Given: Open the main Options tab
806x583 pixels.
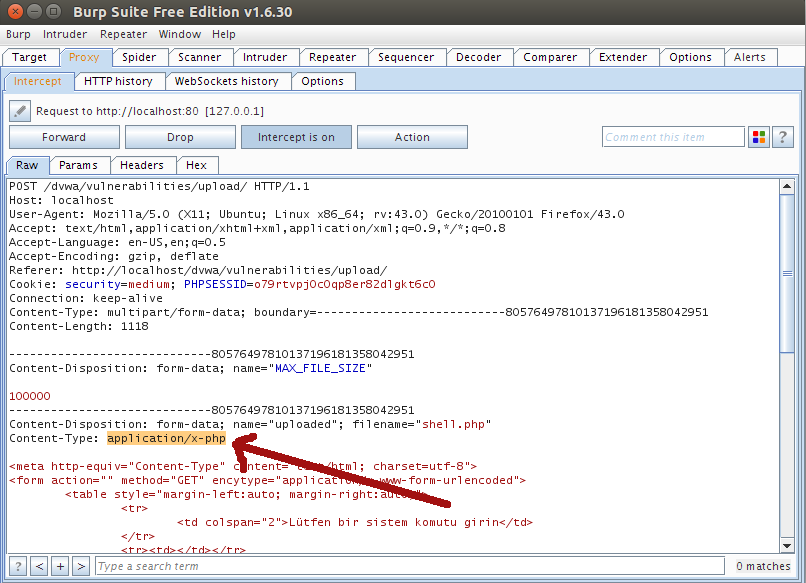Looking at the screenshot, I should (690, 57).
